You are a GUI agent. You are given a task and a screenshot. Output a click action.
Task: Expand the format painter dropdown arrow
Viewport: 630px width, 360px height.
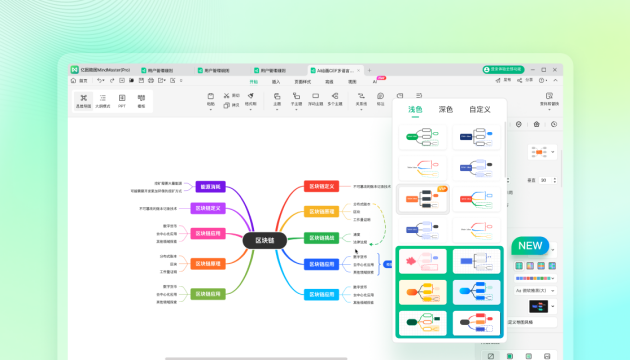click(250, 110)
